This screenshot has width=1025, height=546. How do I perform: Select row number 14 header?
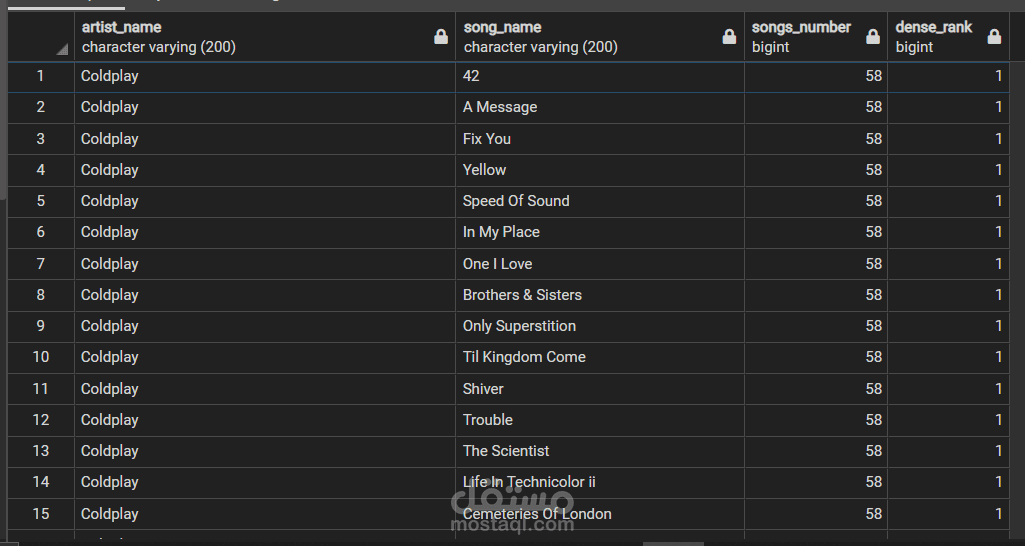pyautogui.click(x=41, y=482)
